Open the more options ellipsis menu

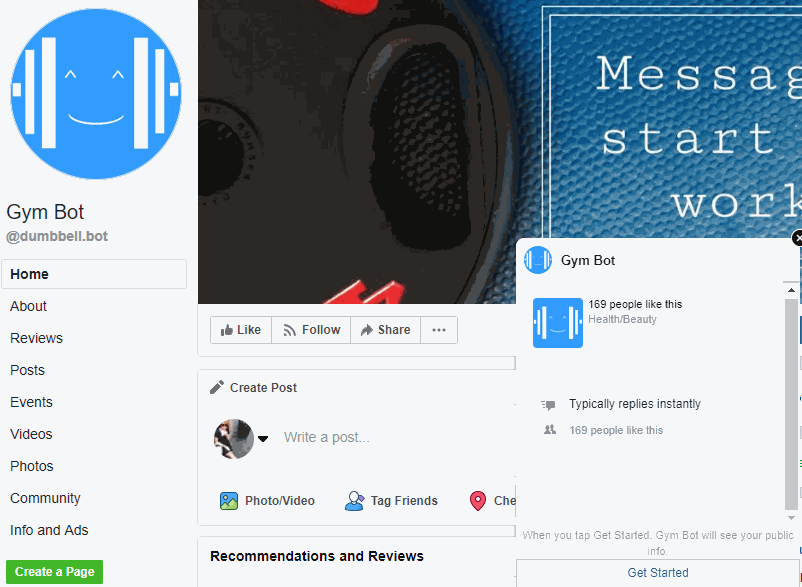point(438,329)
